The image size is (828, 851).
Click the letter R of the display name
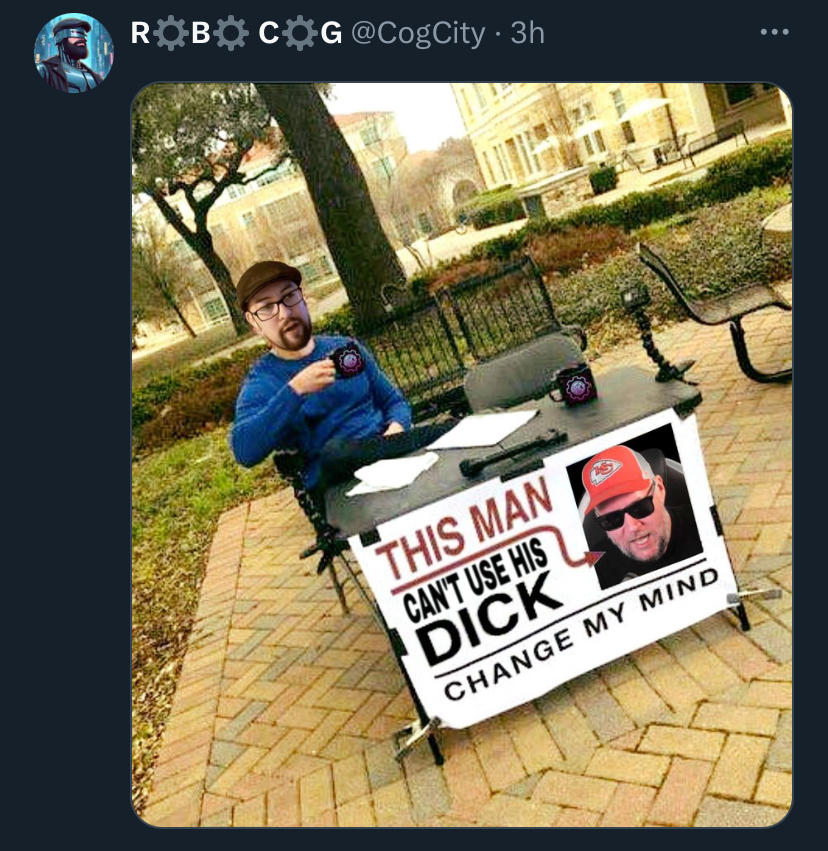140,33
